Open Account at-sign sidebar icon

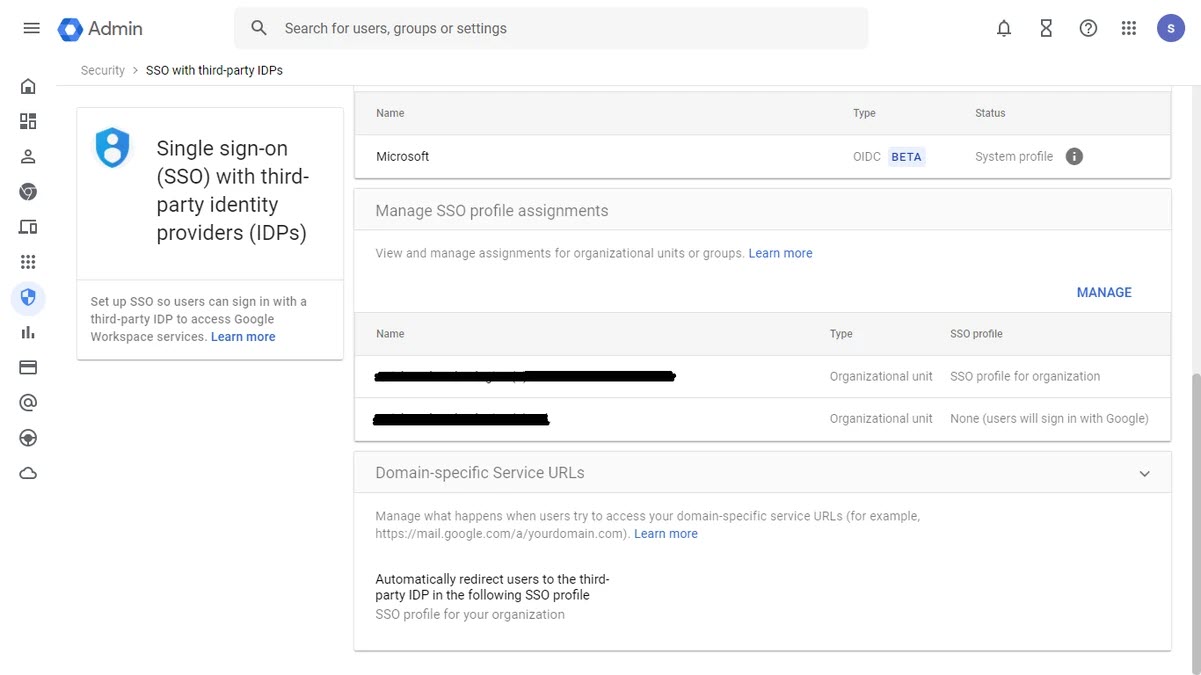click(28, 402)
